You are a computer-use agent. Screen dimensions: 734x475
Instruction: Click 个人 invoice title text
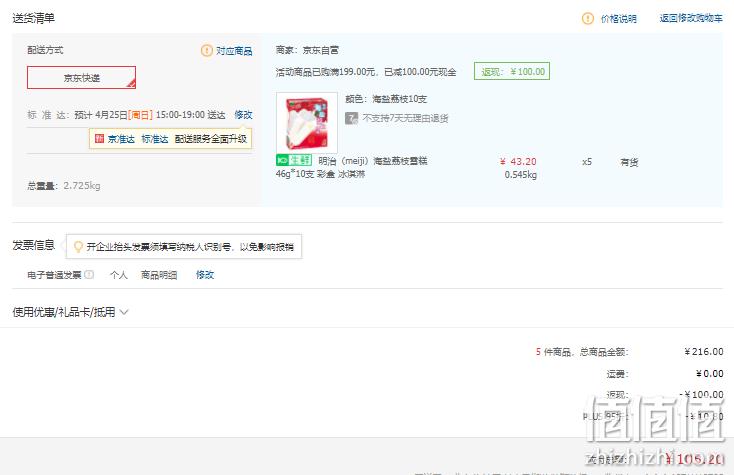click(118, 275)
